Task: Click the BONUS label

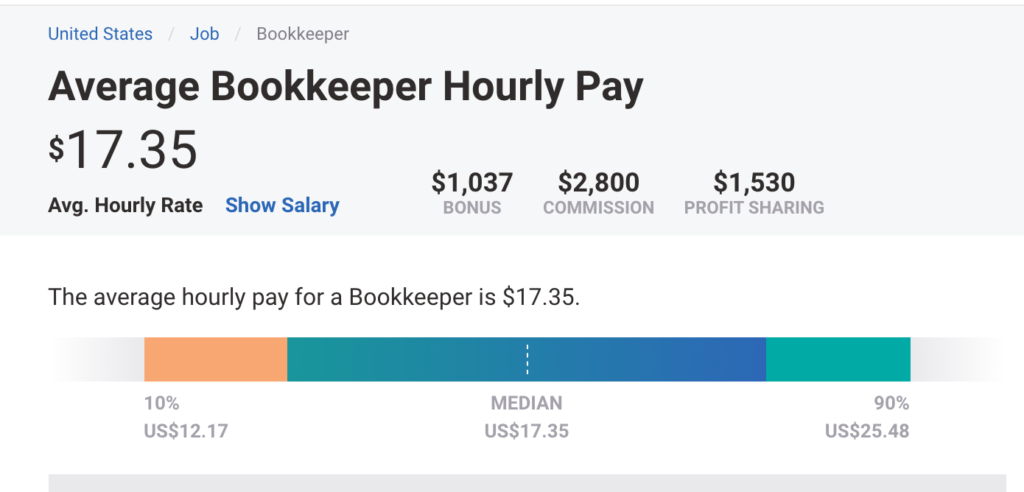Action: coord(472,208)
